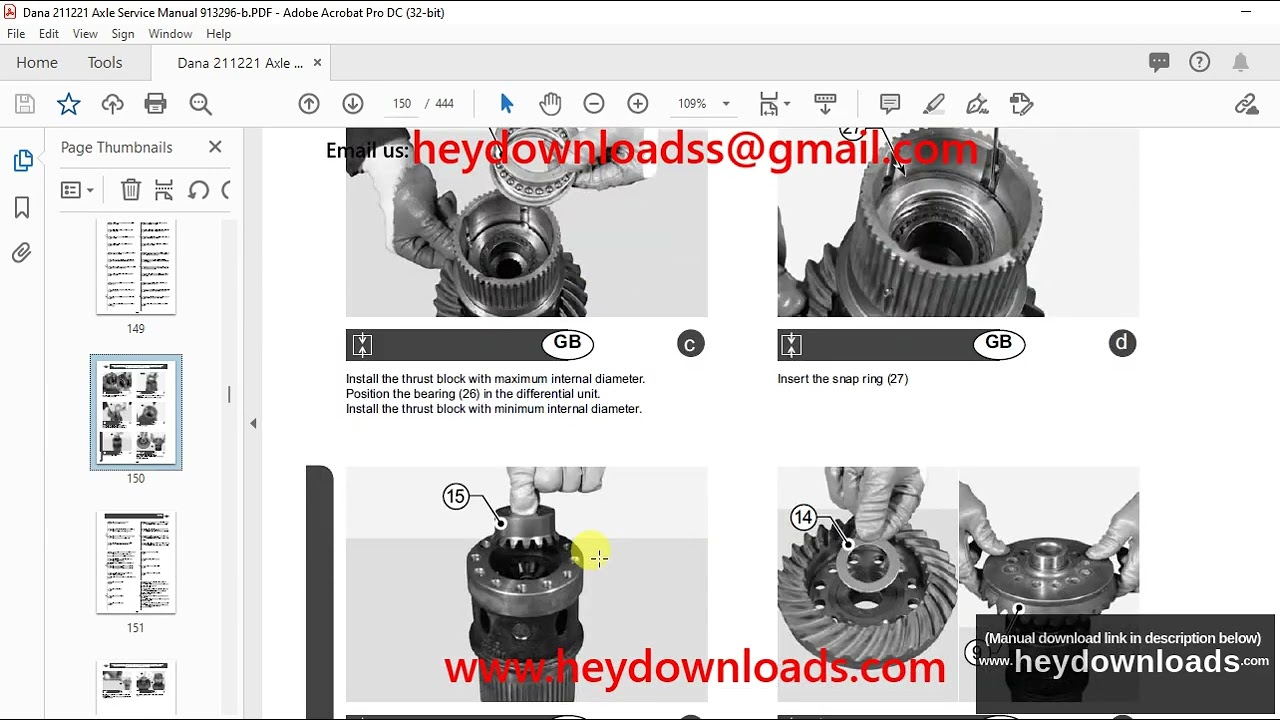
Task: Open the print pages thumbnail tool
Action: [x=164, y=190]
